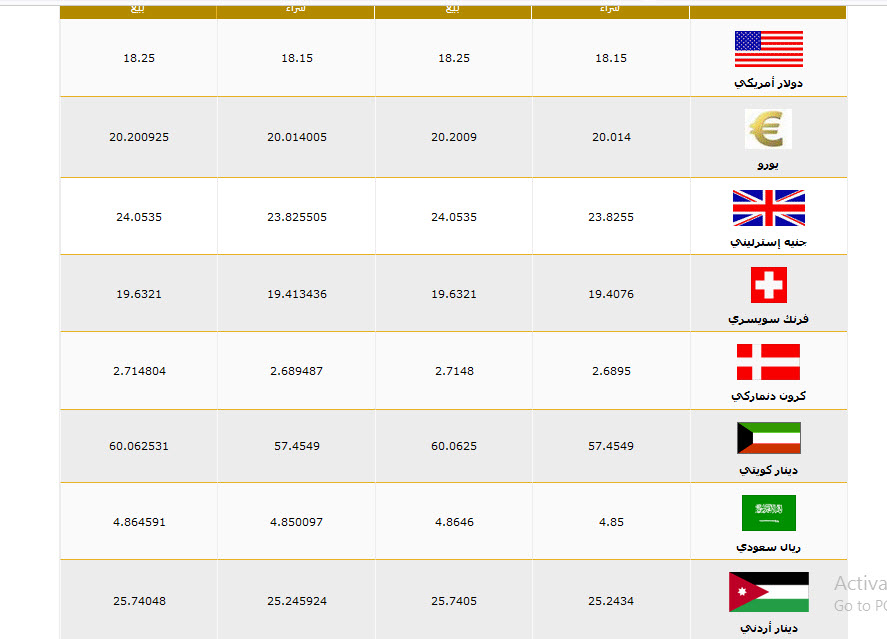Click the Kuwaiti dinar rate 60.062531
The width and height of the screenshot is (887, 639).
[x=139, y=446]
